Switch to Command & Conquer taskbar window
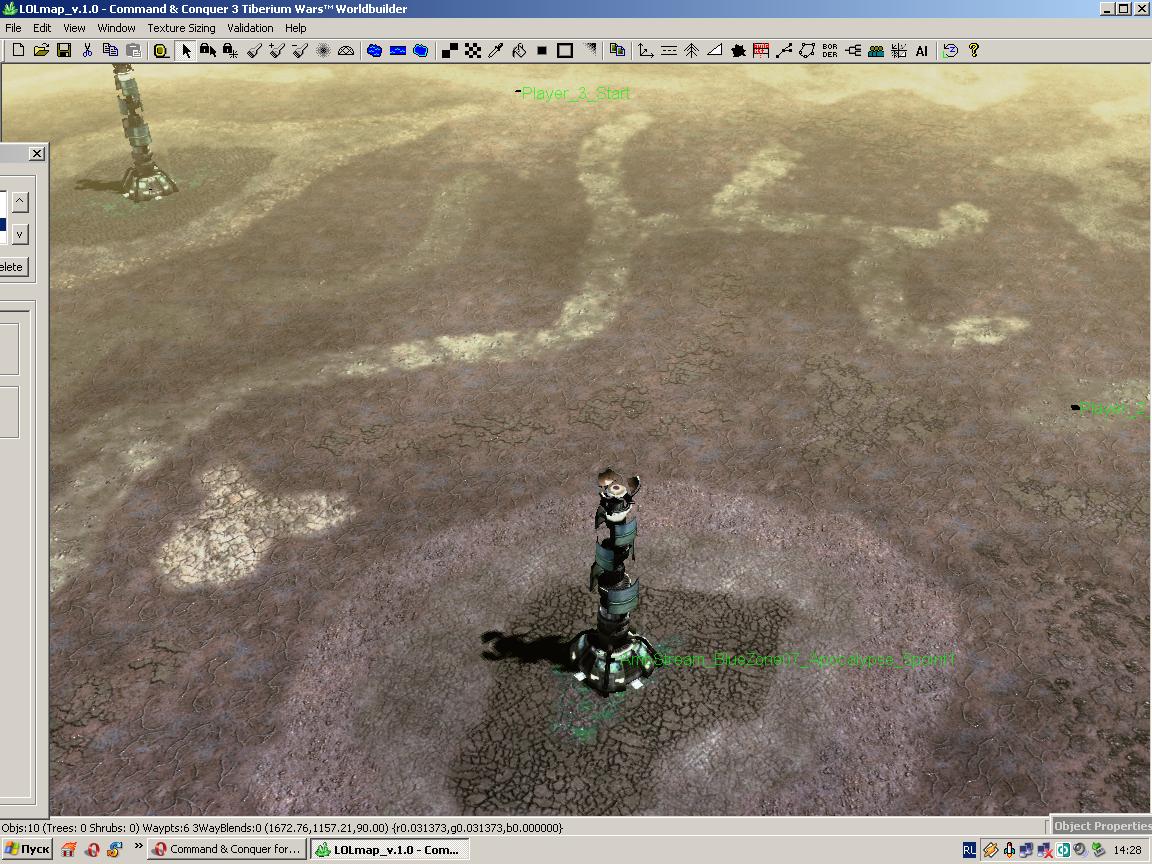1152x864 pixels. click(x=227, y=849)
